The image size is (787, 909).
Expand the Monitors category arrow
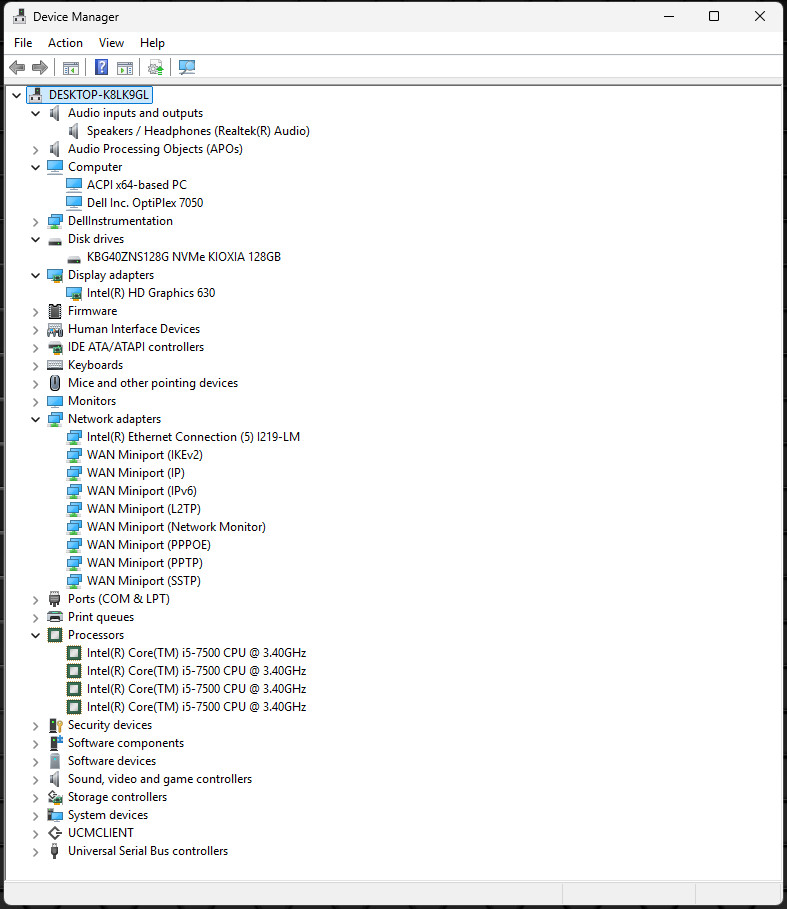tap(35, 402)
